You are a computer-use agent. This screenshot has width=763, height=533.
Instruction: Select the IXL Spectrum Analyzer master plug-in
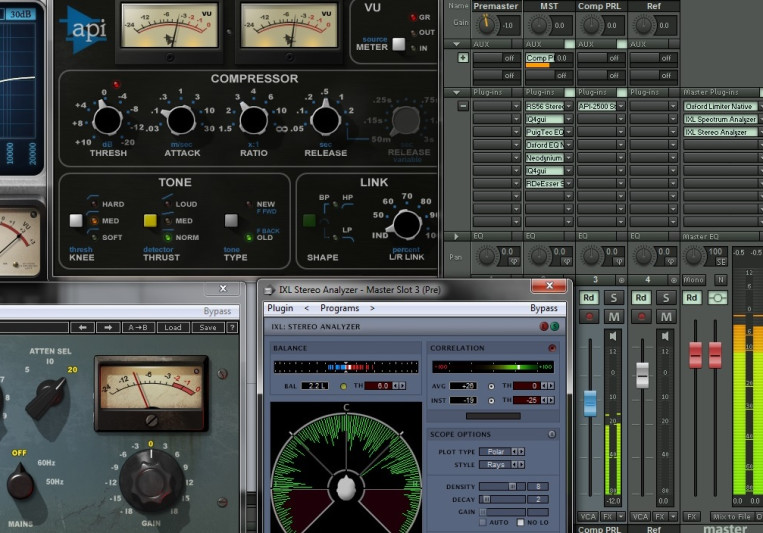(720, 119)
